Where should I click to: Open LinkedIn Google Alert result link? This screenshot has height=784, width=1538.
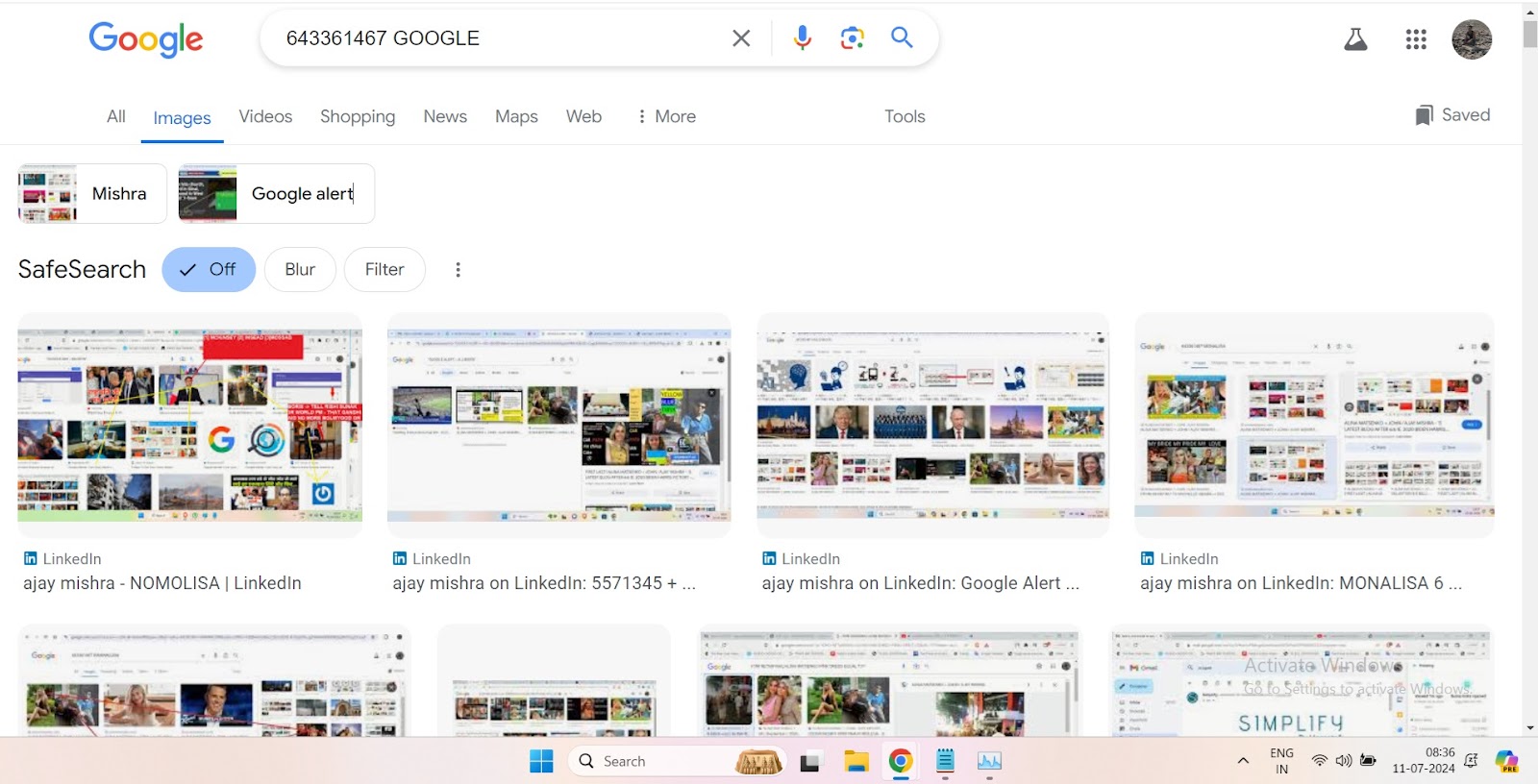tap(921, 583)
